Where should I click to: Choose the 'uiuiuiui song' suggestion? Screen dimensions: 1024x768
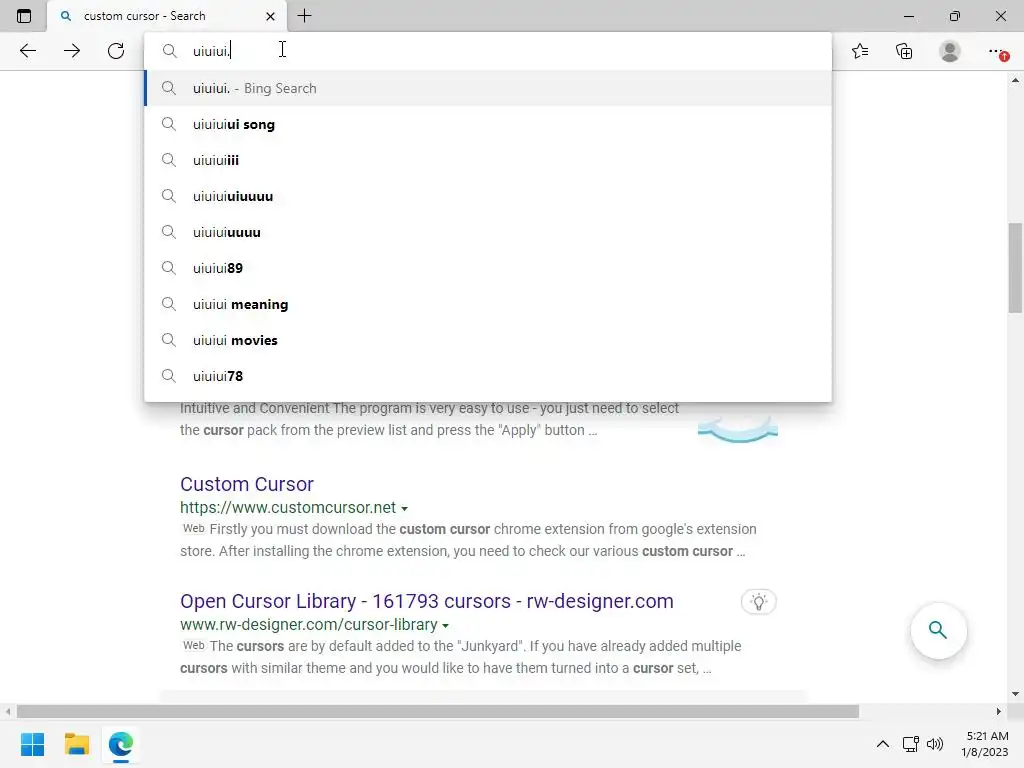(488, 124)
